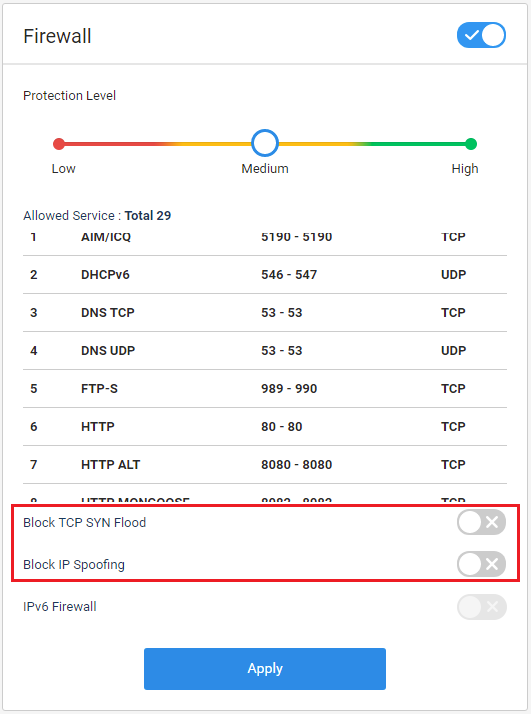Set protection level to Low
This screenshot has width=531, height=714.
(59, 144)
